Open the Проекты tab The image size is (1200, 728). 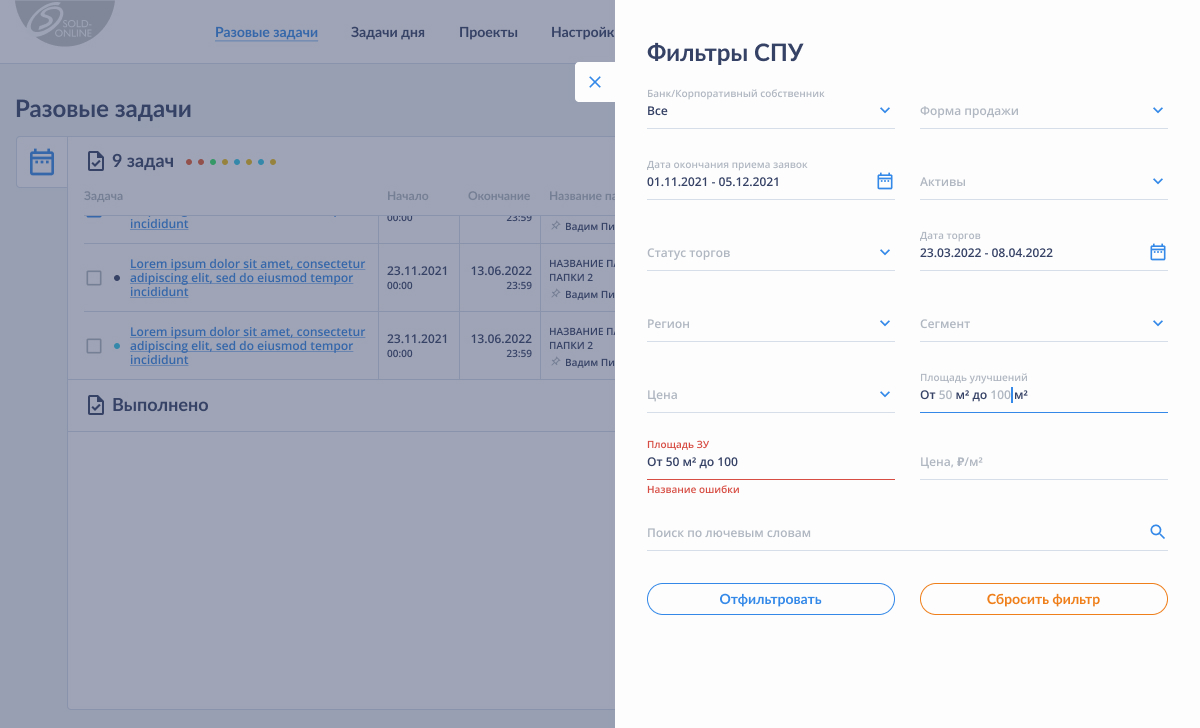pos(488,32)
